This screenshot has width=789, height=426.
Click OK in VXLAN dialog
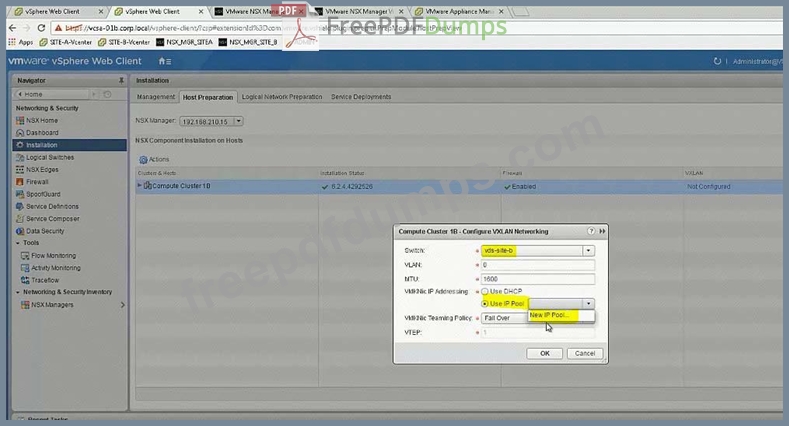544,354
